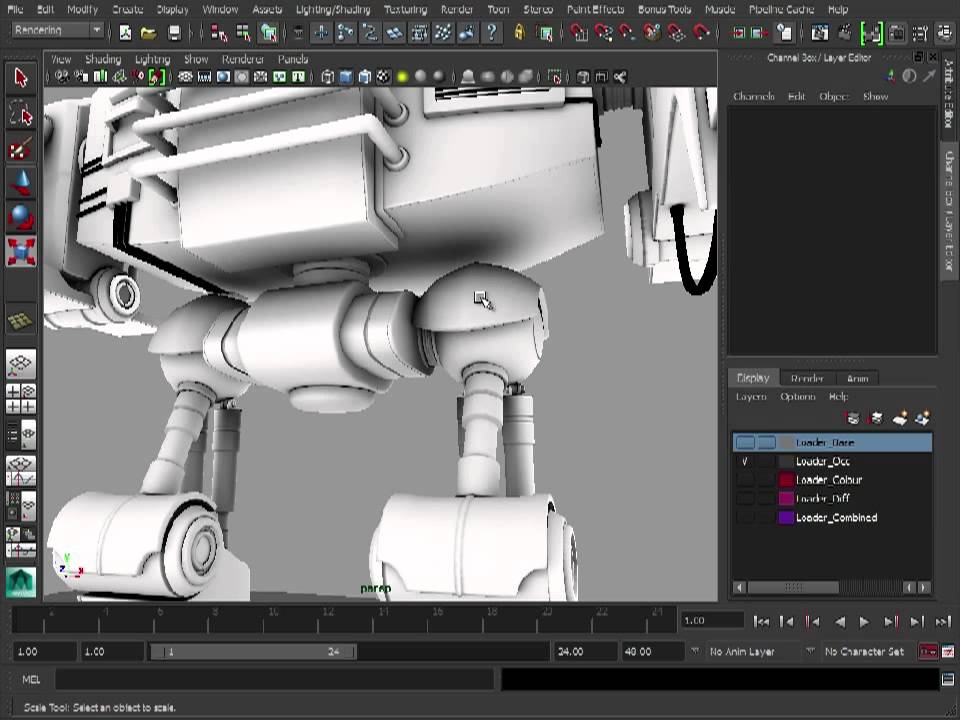Open scene using the folder icon
The image size is (960, 720).
coord(148,33)
